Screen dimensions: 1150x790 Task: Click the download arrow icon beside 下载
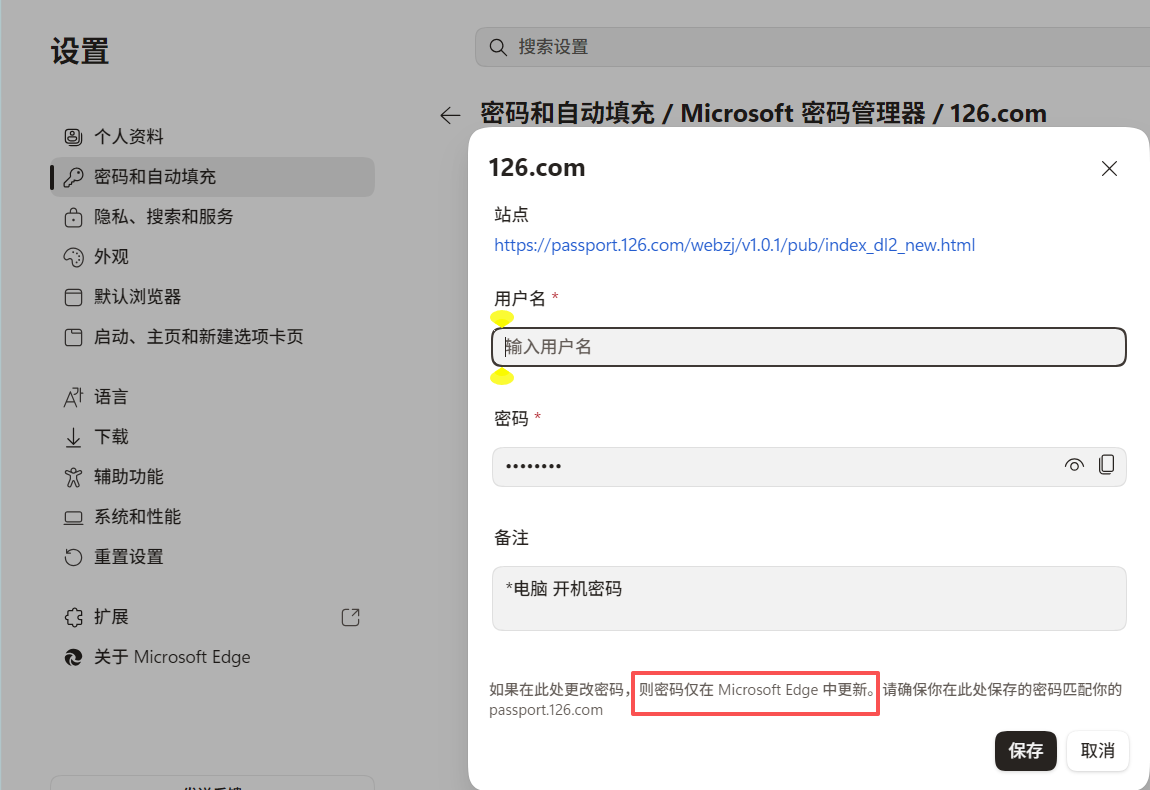point(73,438)
